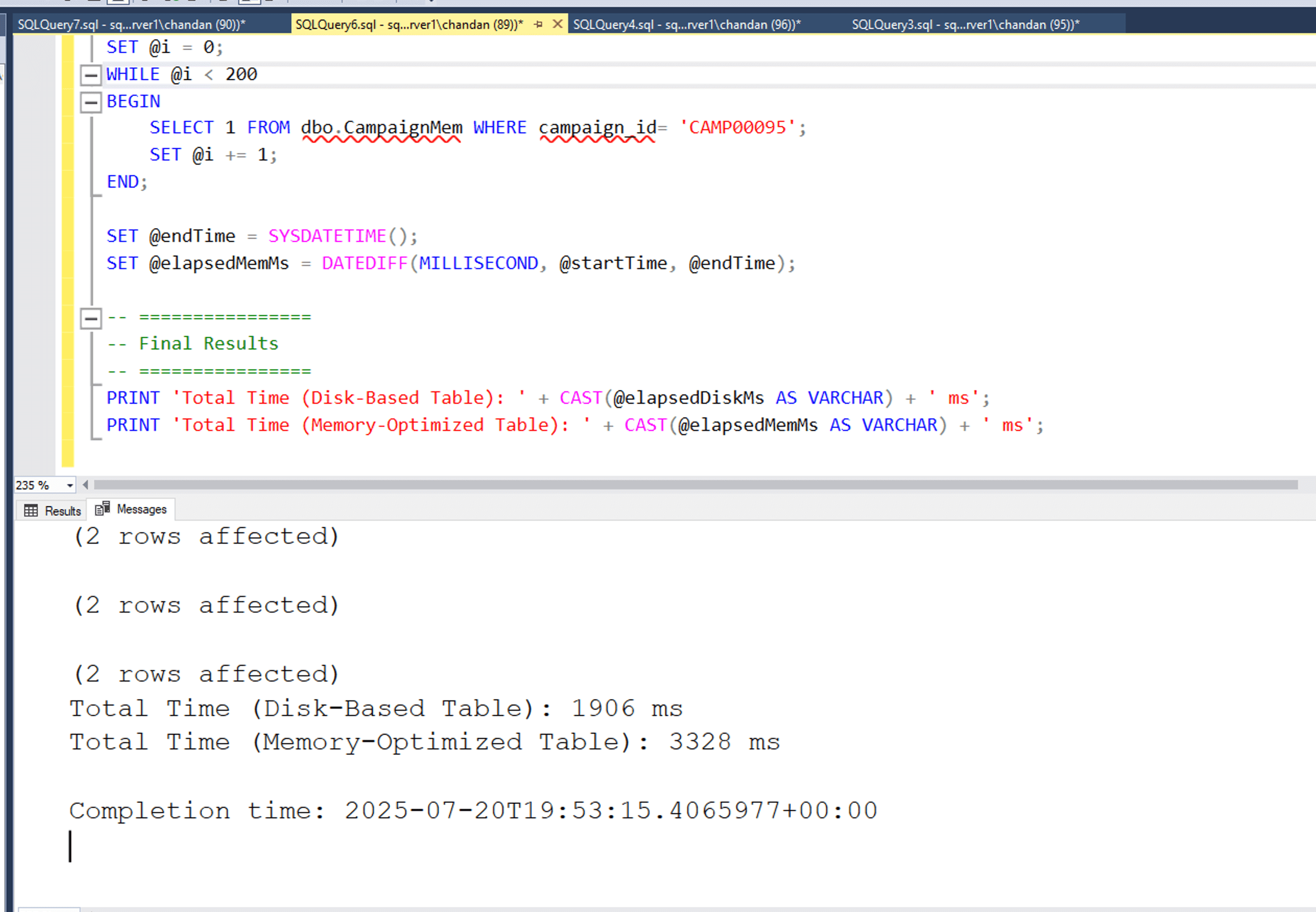This screenshot has height=912, width=1316.
Task: Collapse the BEGIN block
Action: click(x=91, y=102)
